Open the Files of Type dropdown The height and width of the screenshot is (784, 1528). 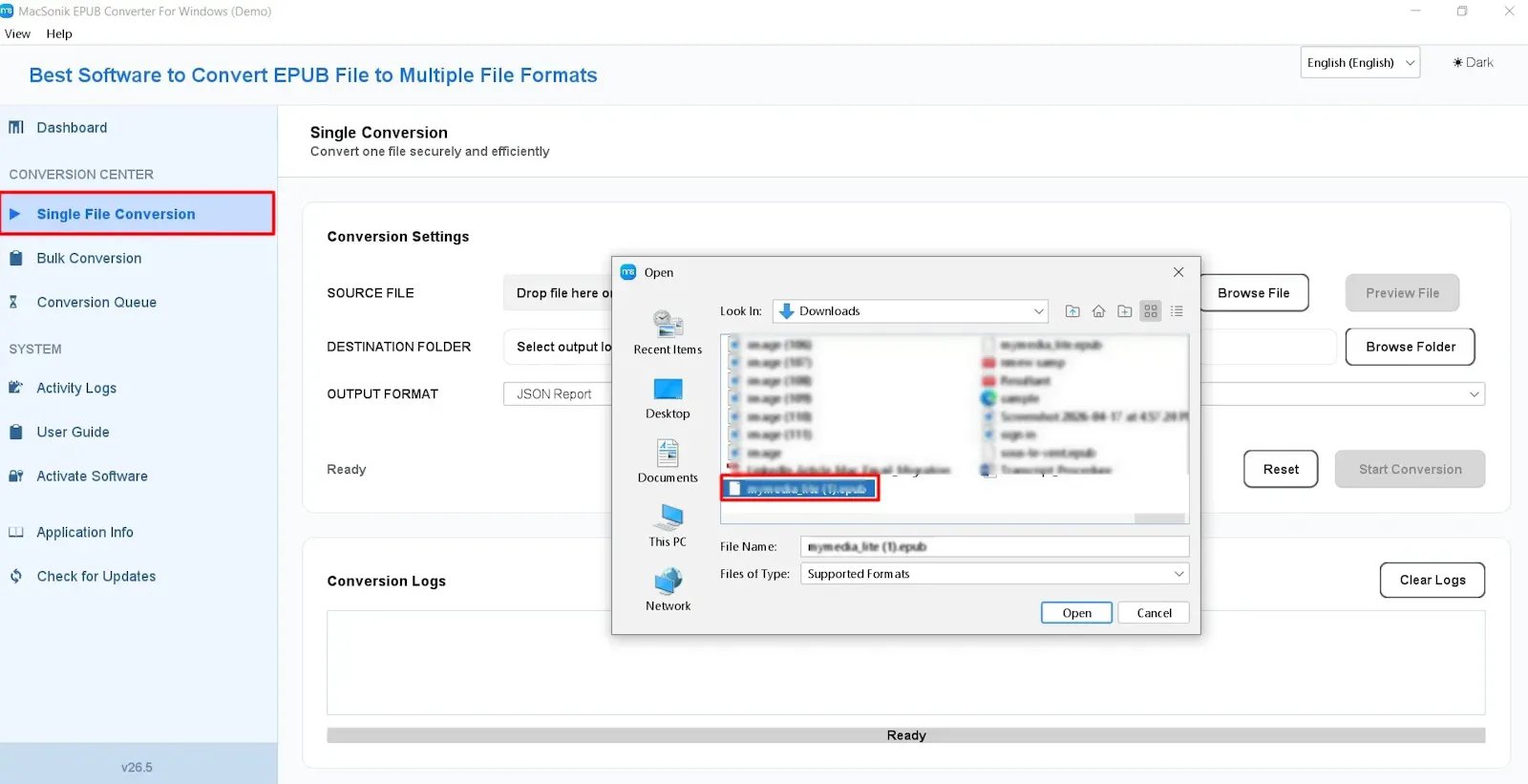[x=994, y=574]
